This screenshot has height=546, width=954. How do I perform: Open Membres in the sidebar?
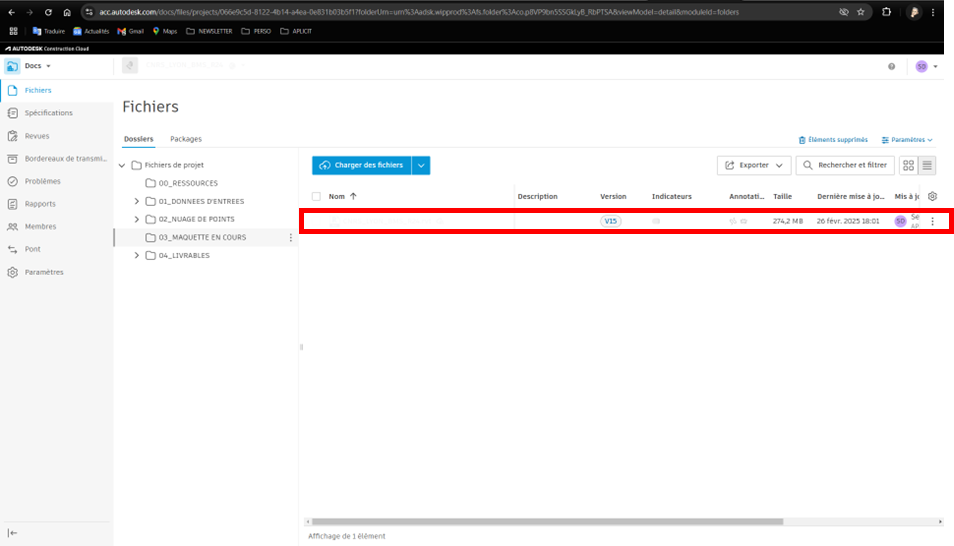point(40,226)
